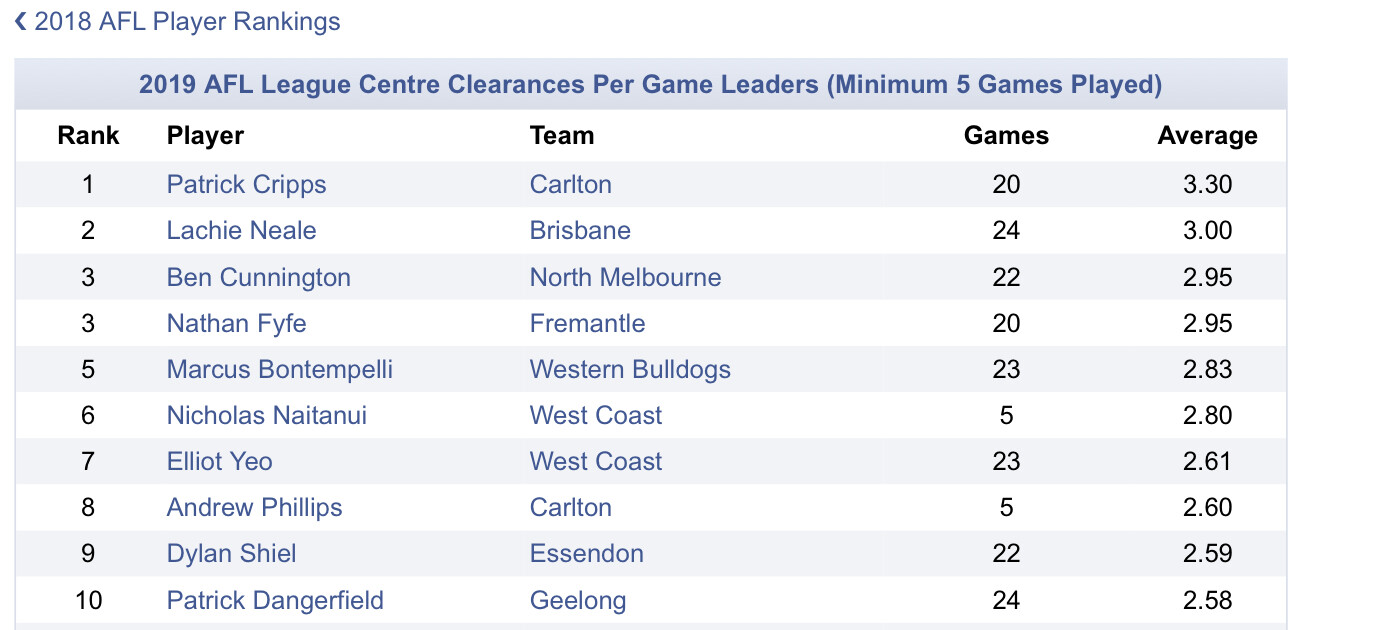Open Nathan Fyfe profile link
The height and width of the screenshot is (630, 1390).
point(236,323)
